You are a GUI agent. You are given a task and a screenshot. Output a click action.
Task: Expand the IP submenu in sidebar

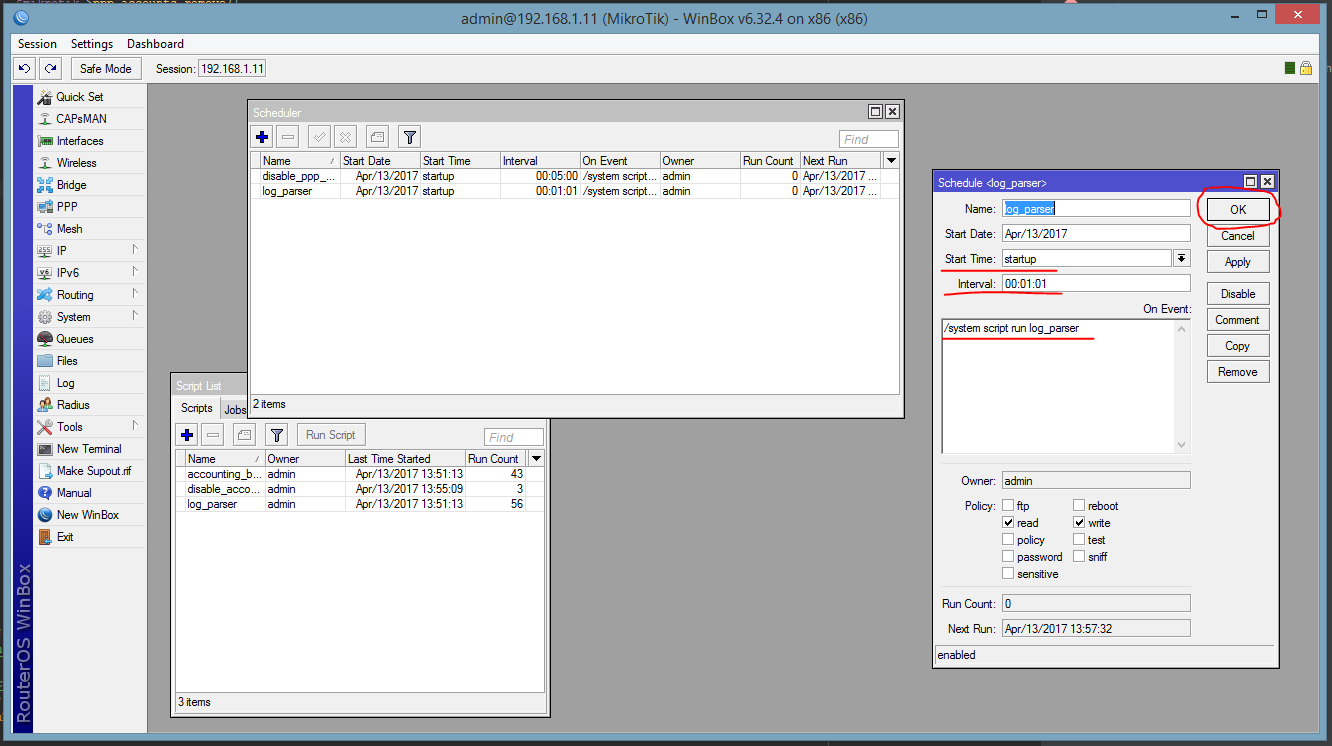[134, 250]
